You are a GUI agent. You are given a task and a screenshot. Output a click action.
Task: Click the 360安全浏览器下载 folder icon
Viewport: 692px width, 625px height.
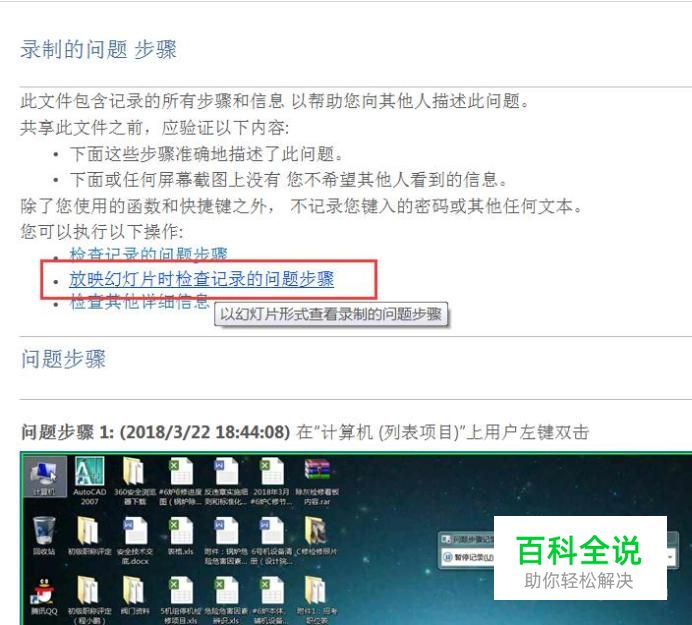click(135, 481)
